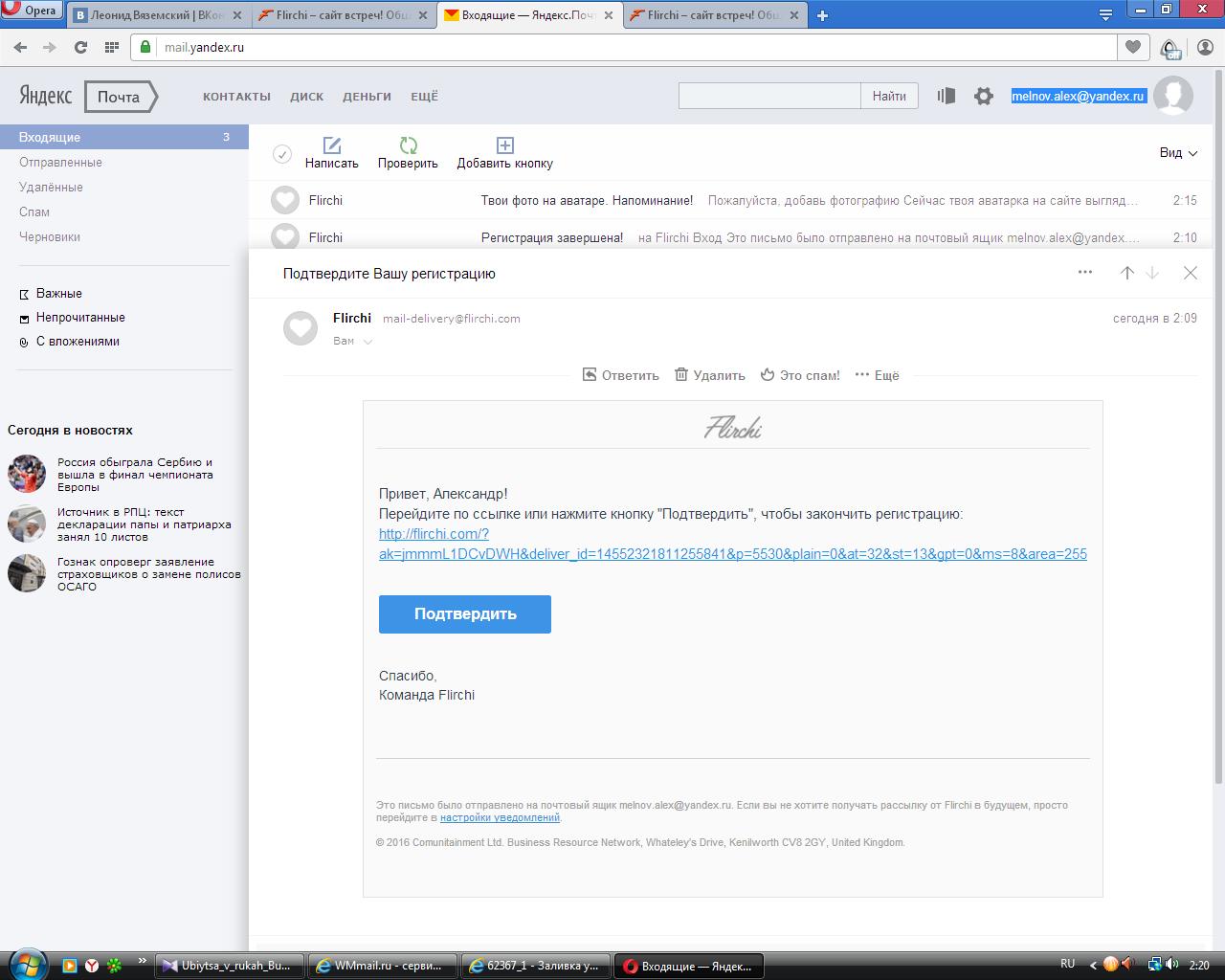Image resolution: width=1225 pixels, height=980 pixels.
Task: Select the Твои фото на аватаре message avatar
Action: (285, 200)
